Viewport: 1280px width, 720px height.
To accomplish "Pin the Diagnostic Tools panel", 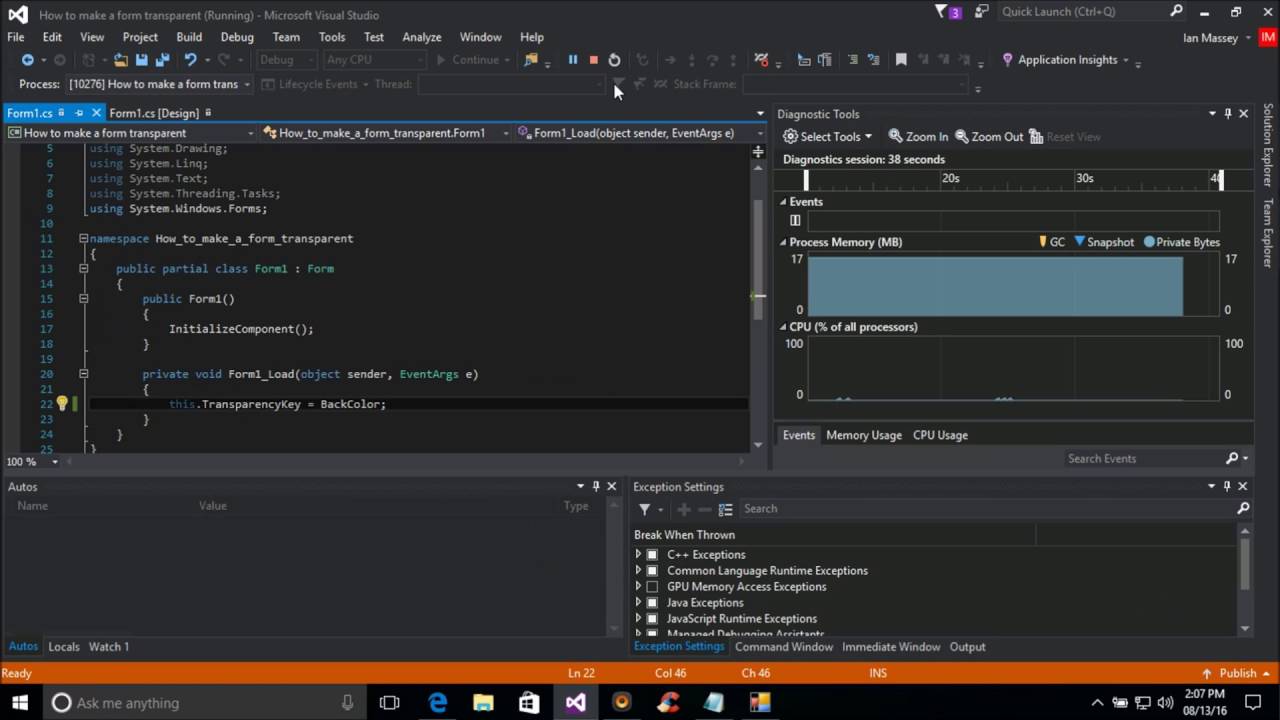I will tap(1228, 114).
